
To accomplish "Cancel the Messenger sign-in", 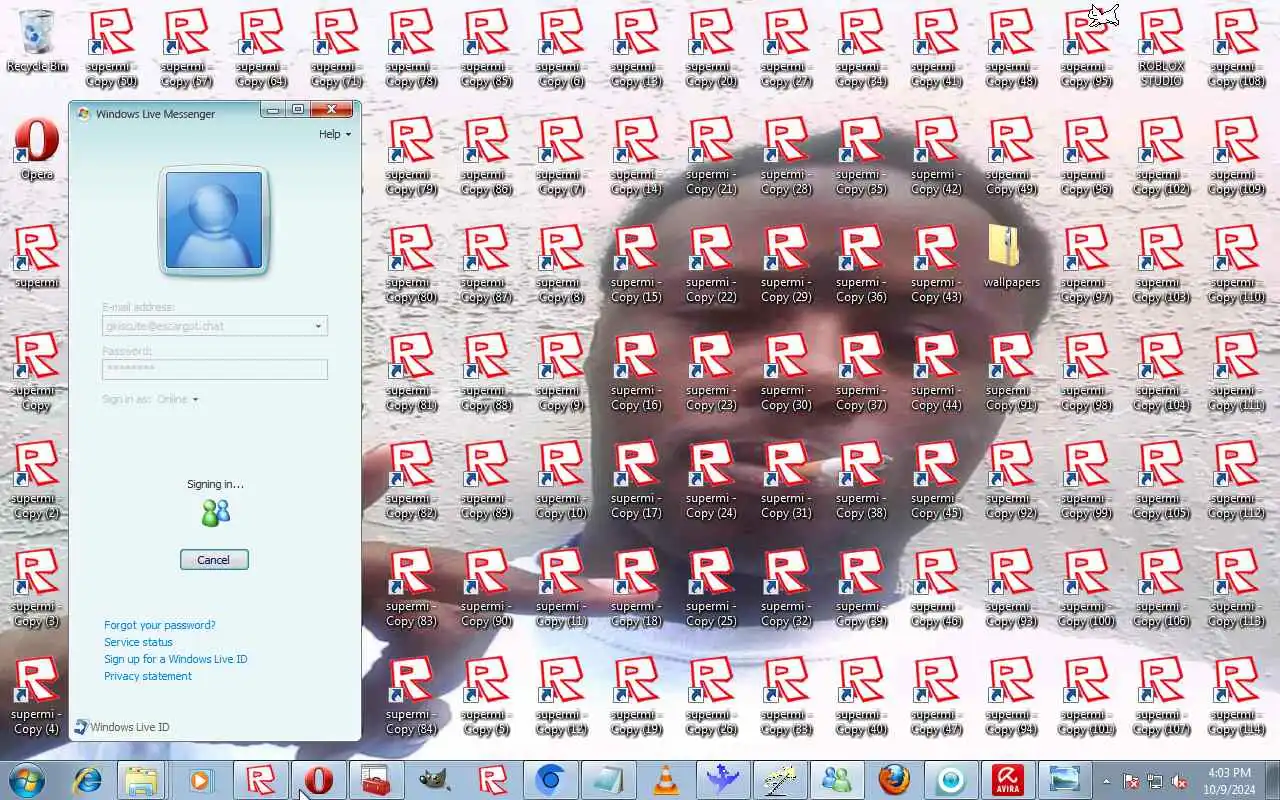I will click(x=214, y=560).
